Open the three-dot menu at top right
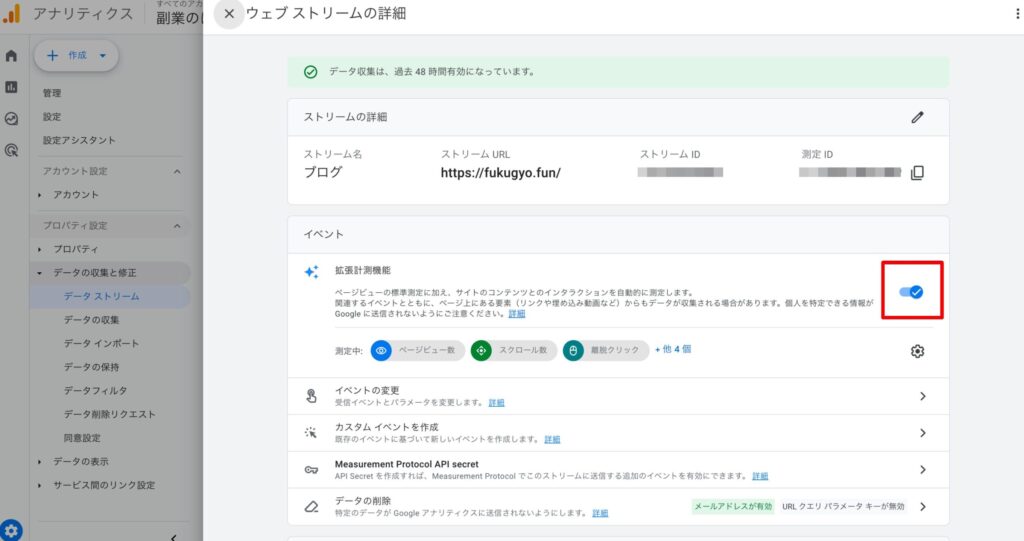Screen dimensions: 1024x541 1016,14
